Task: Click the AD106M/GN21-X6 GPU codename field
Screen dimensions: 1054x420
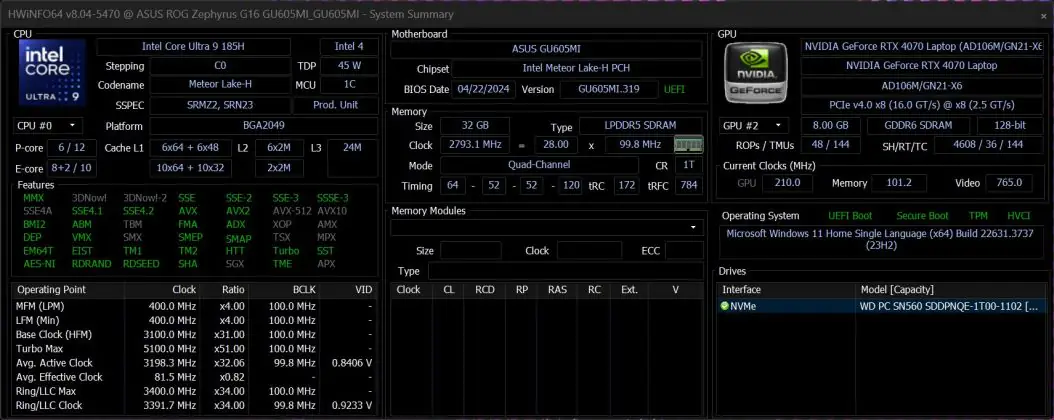Action: pyautogui.click(x=921, y=86)
